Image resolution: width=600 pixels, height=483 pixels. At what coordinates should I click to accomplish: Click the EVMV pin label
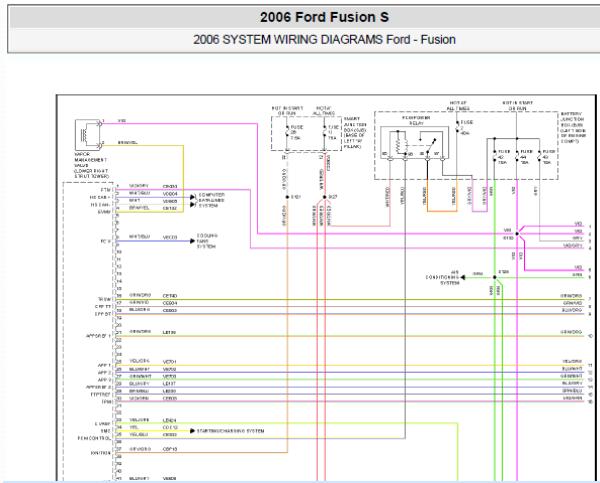click(x=104, y=212)
